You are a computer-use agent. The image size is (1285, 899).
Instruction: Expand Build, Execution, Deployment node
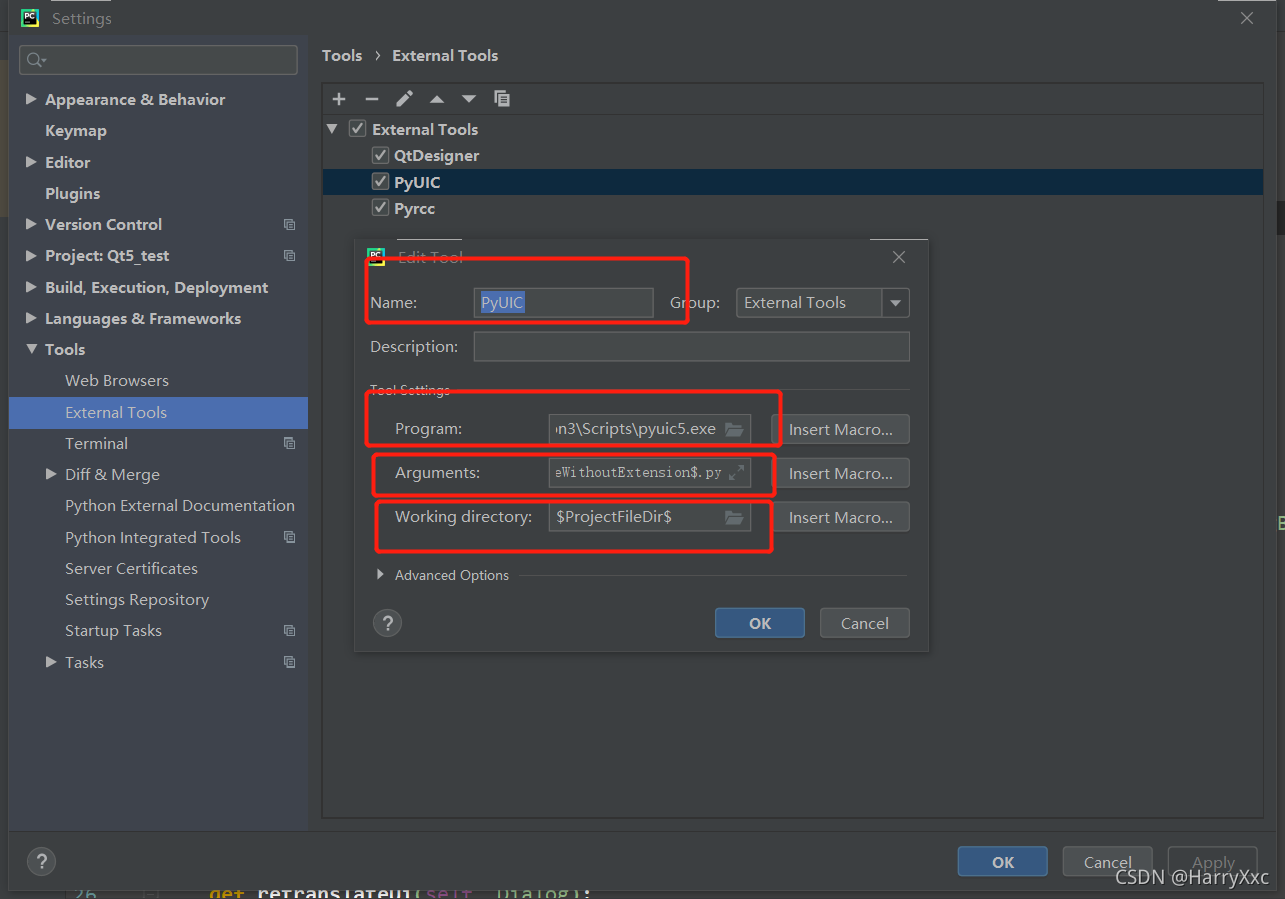coord(31,287)
